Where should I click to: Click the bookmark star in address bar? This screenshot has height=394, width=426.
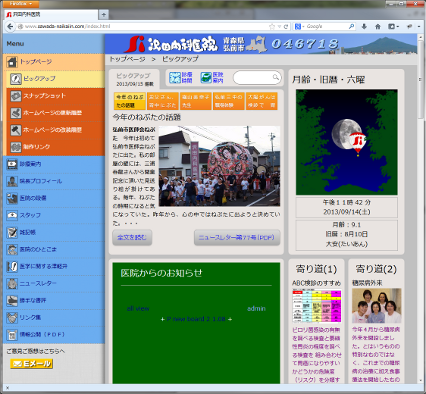(272, 26)
